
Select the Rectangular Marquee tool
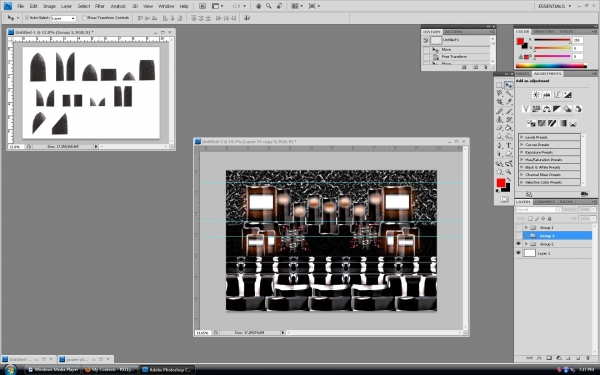point(499,85)
